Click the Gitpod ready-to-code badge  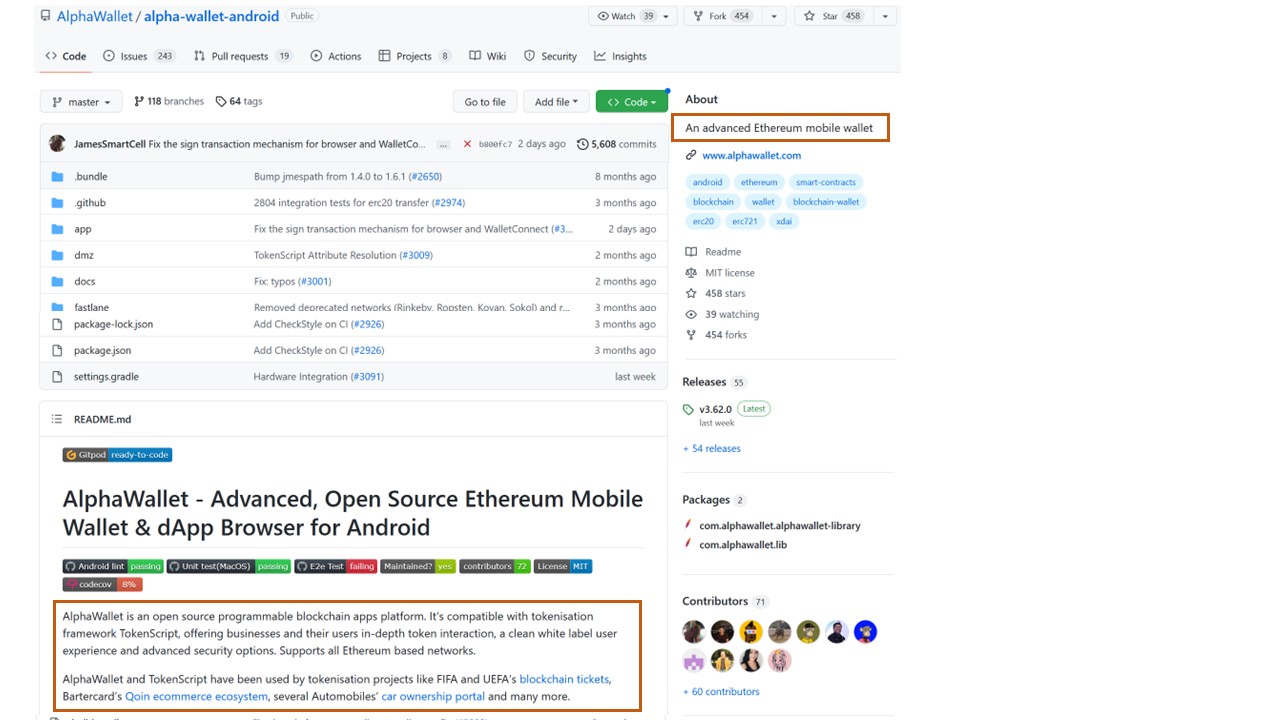pyautogui.click(x=117, y=455)
